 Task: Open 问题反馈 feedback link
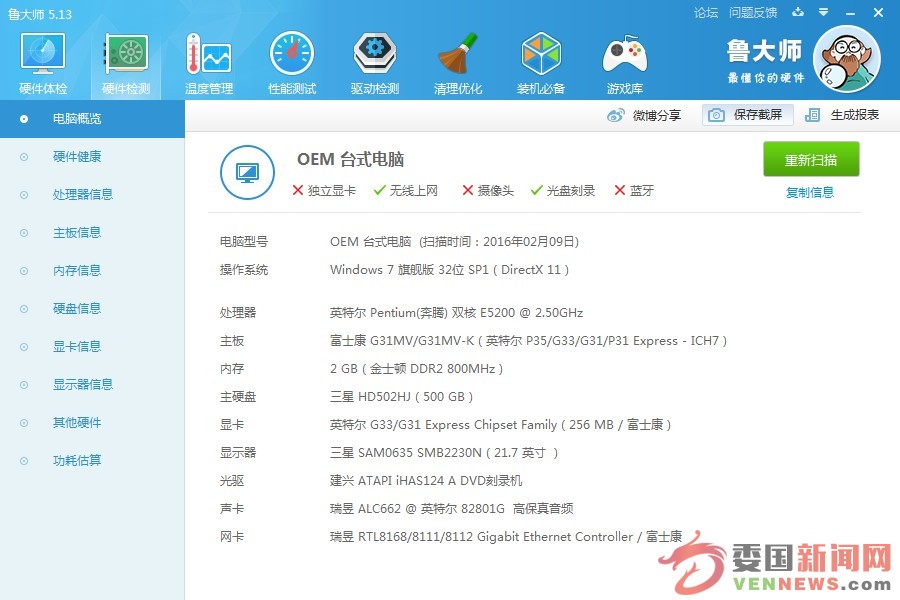[x=753, y=13]
